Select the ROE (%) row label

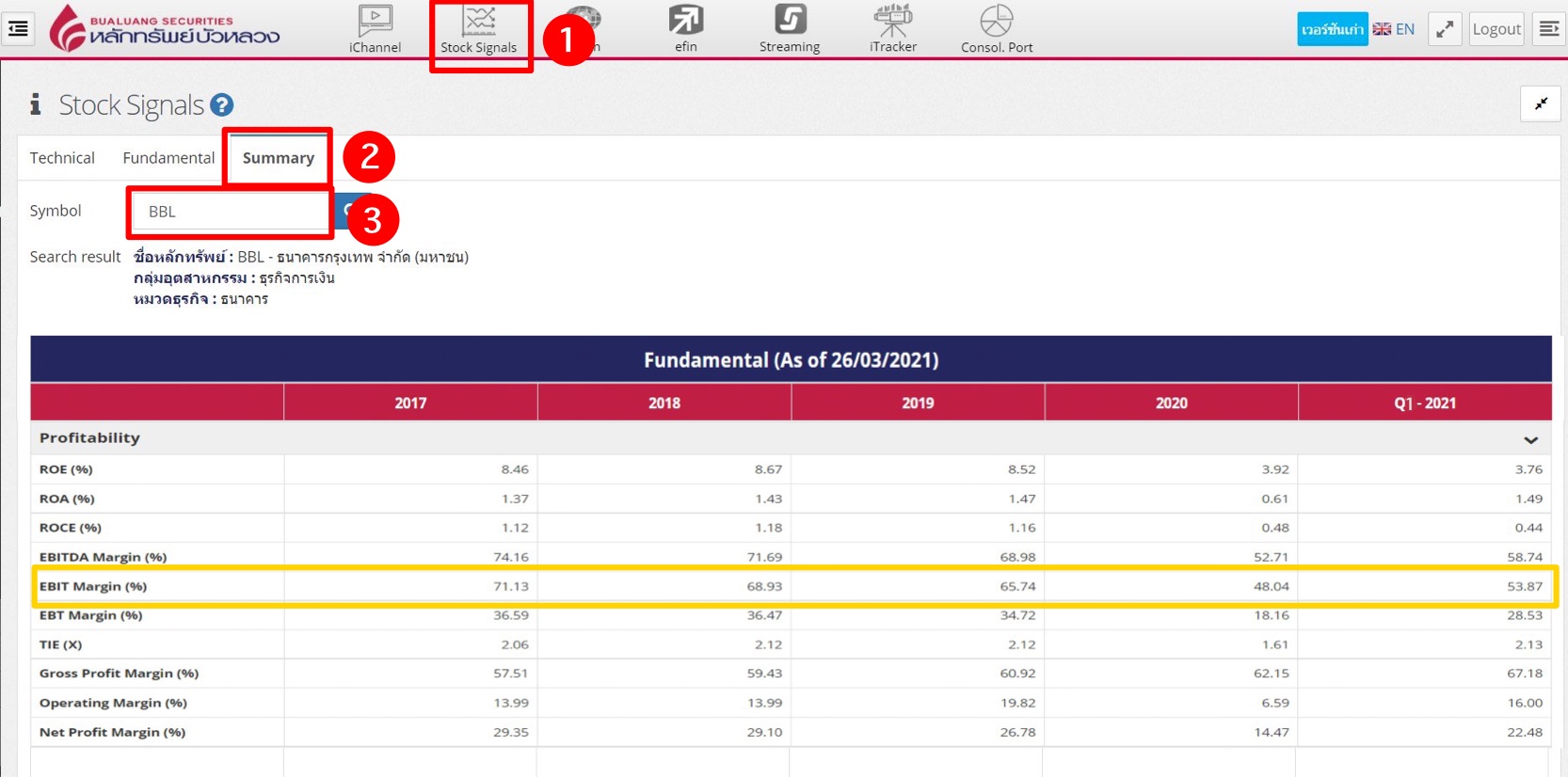[66, 469]
